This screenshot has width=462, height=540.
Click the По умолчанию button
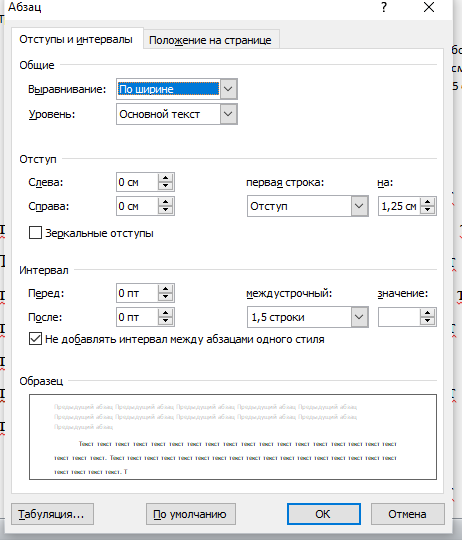[191, 514]
